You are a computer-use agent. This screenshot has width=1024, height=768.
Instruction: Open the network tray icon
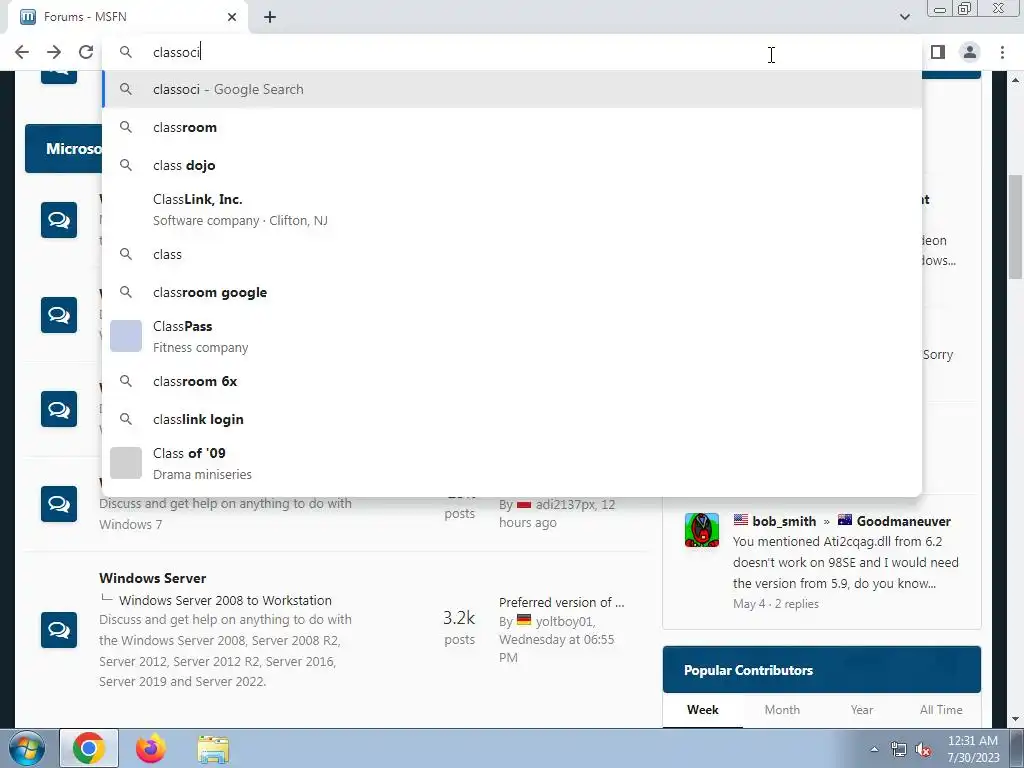(898, 749)
